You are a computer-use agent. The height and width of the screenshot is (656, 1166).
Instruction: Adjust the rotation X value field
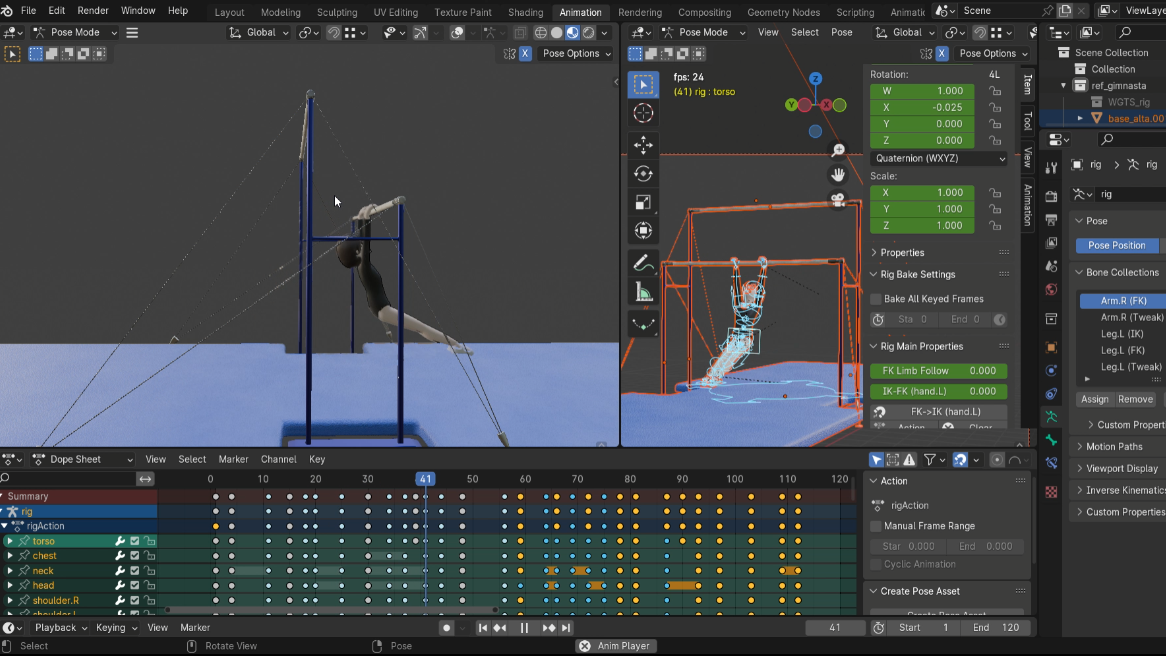click(922, 107)
